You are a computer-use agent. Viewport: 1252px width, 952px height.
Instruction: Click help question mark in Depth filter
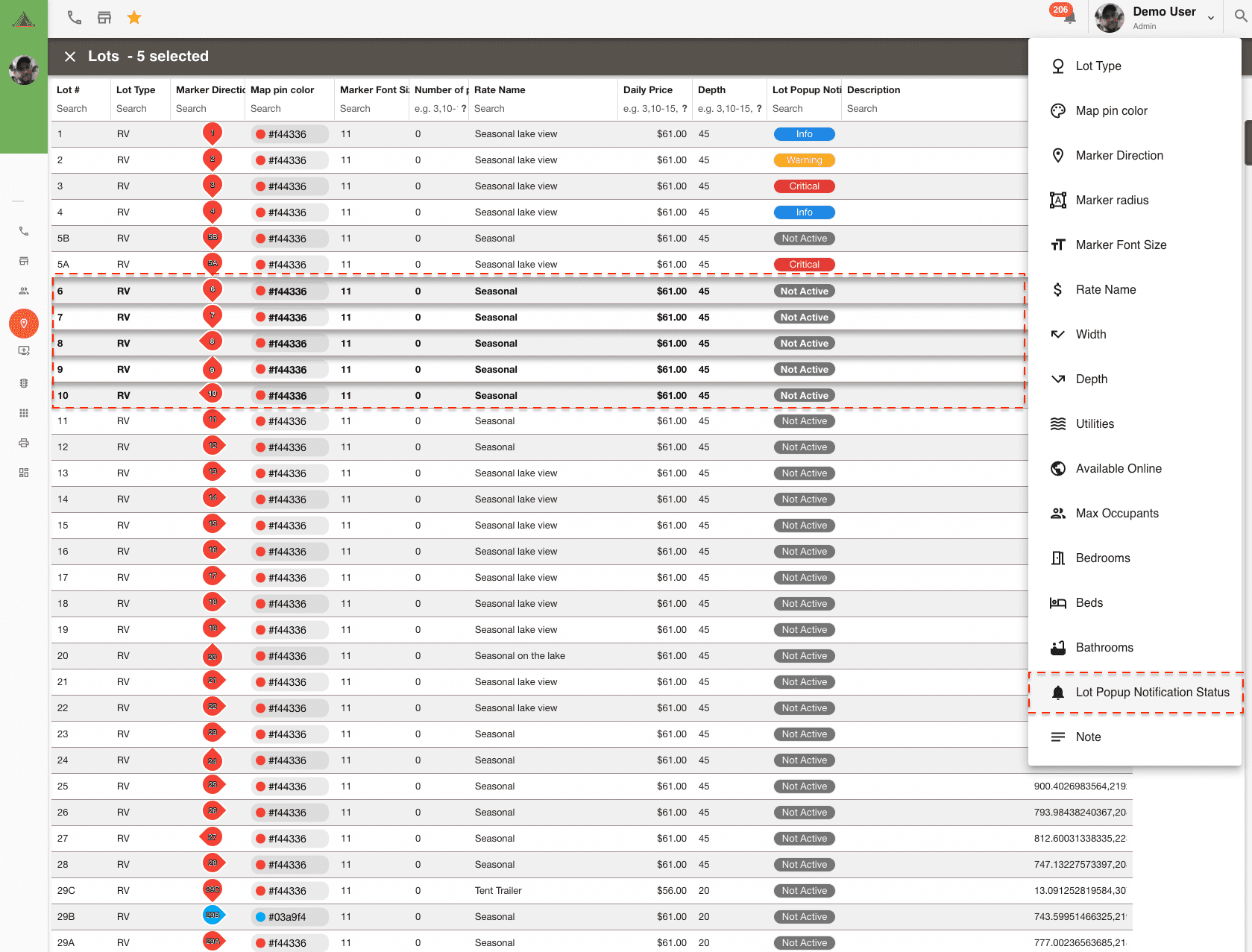[759, 109]
